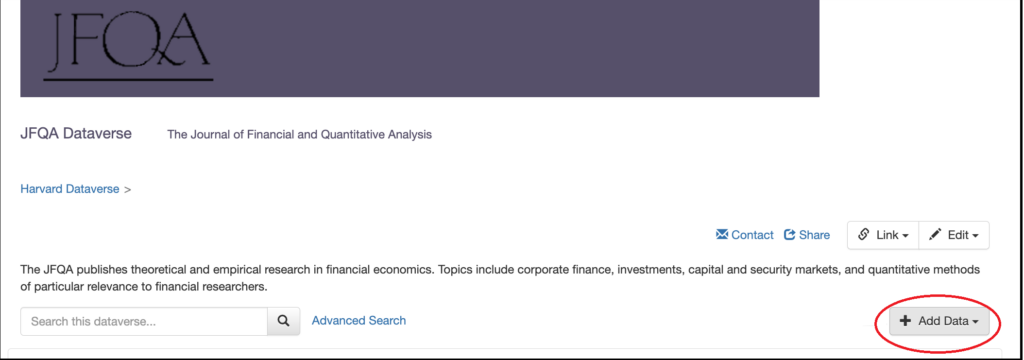1024x360 pixels.
Task: Select the Share link text
Action: click(x=814, y=235)
